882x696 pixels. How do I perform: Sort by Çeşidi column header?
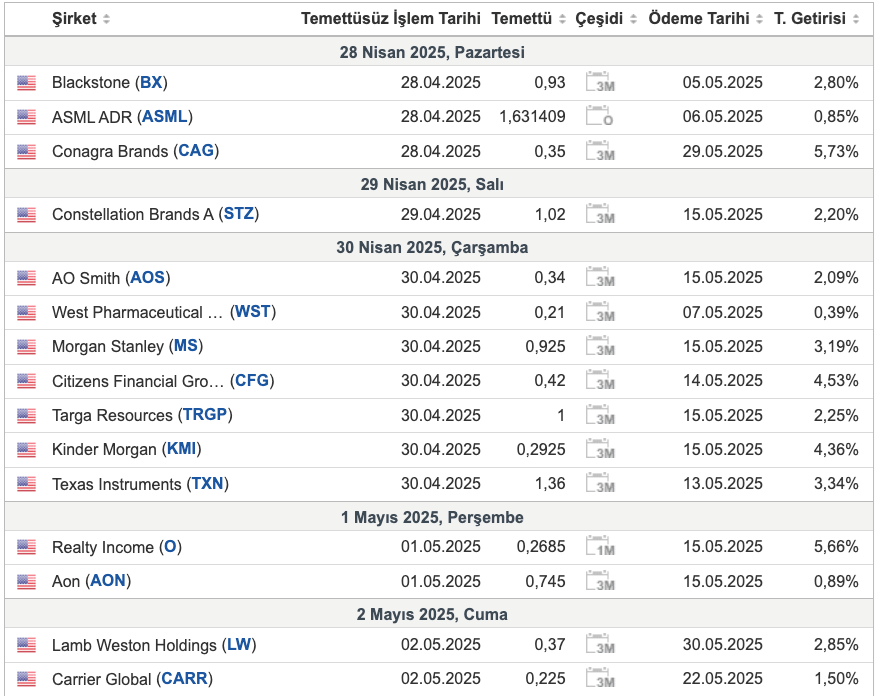(x=598, y=19)
